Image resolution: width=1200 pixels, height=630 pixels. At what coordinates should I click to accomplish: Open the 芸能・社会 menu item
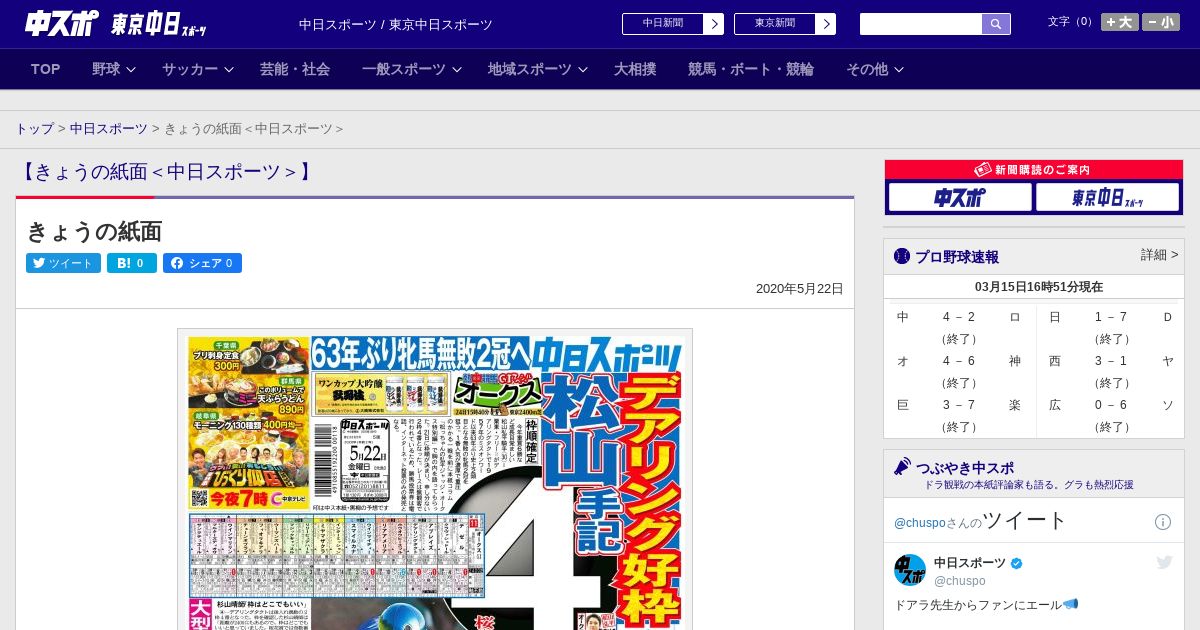[295, 69]
